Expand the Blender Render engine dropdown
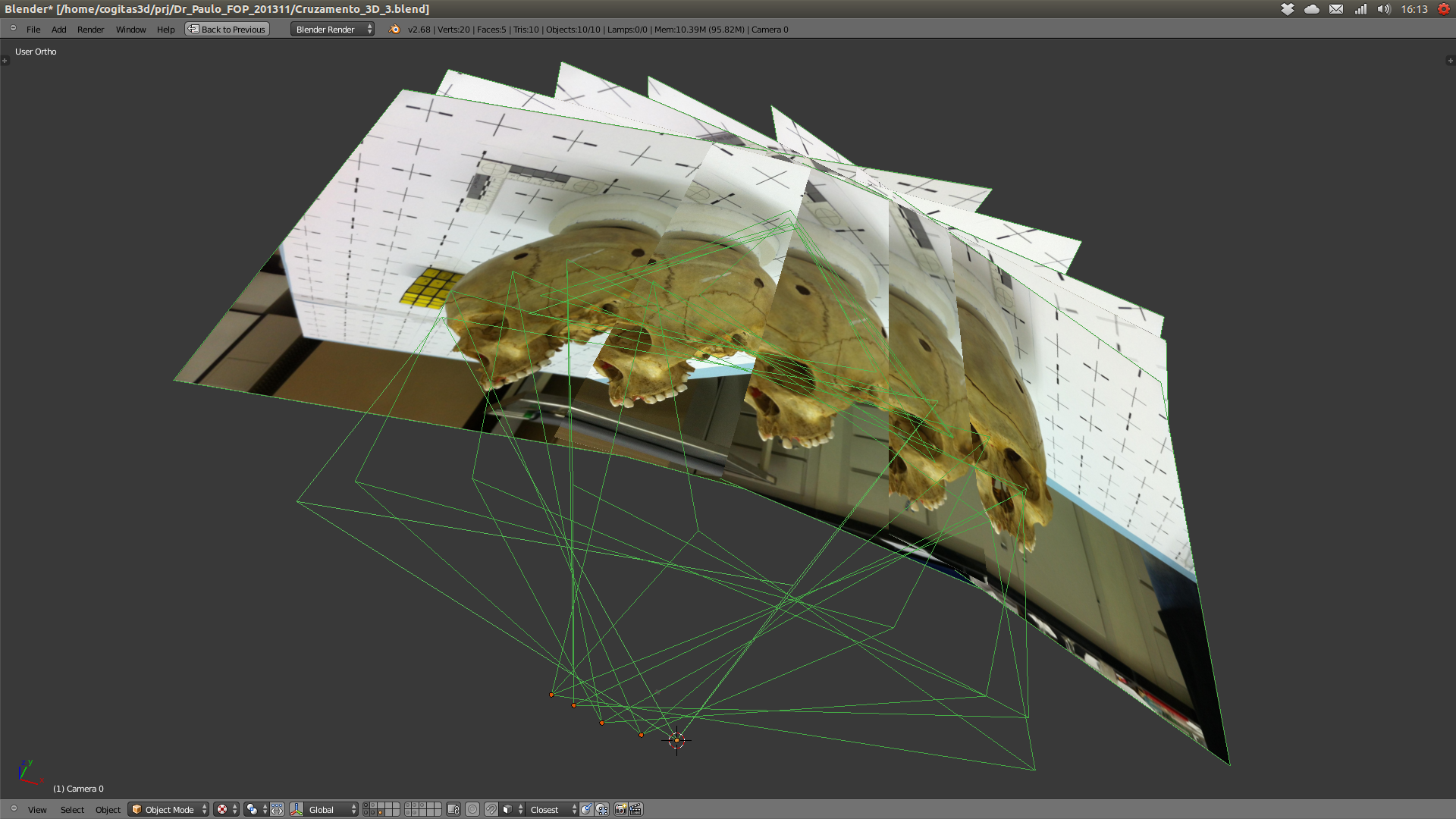The height and width of the screenshot is (819, 1456). (332, 29)
